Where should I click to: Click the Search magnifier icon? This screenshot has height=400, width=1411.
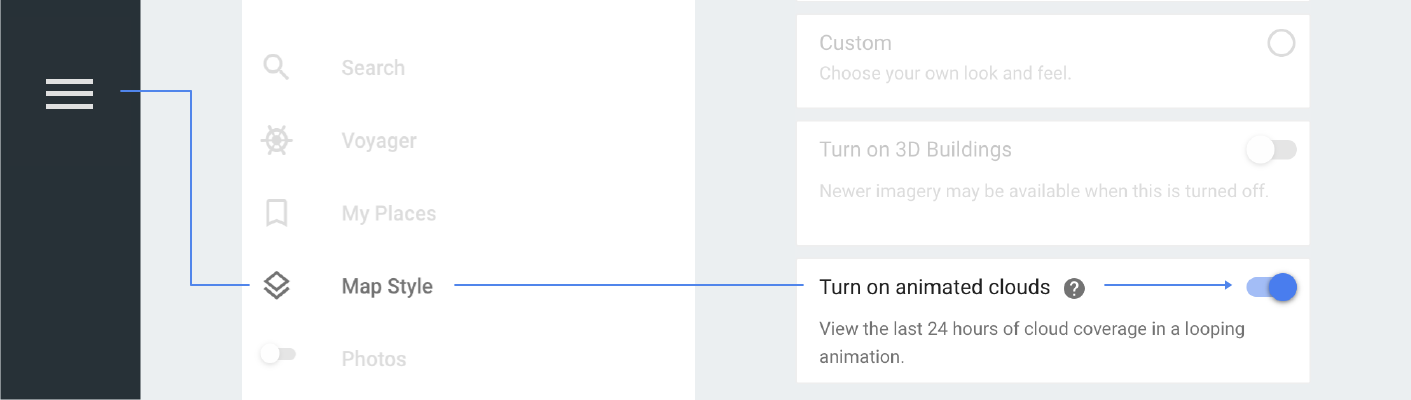[276, 68]
